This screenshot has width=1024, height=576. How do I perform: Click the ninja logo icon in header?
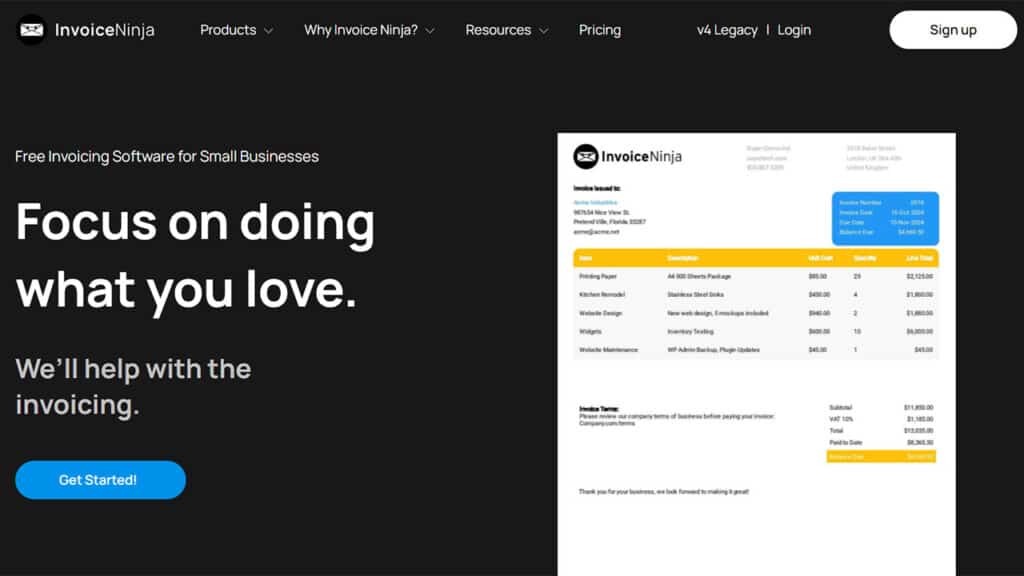[x=32, y=30]
